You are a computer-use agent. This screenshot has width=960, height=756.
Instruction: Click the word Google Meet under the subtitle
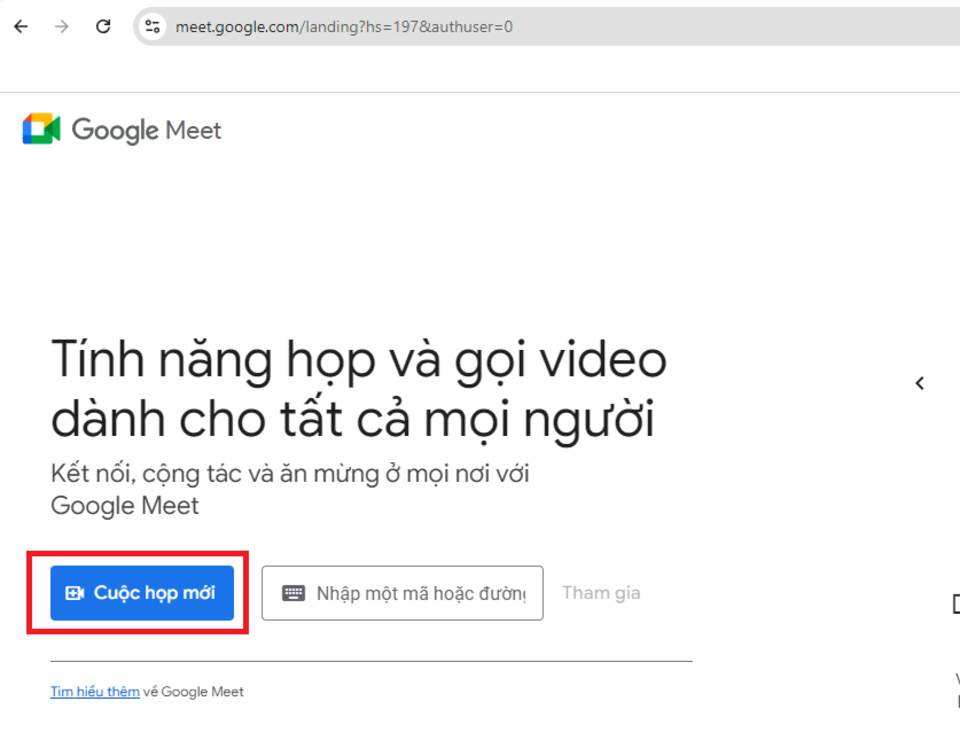point(125,506)
